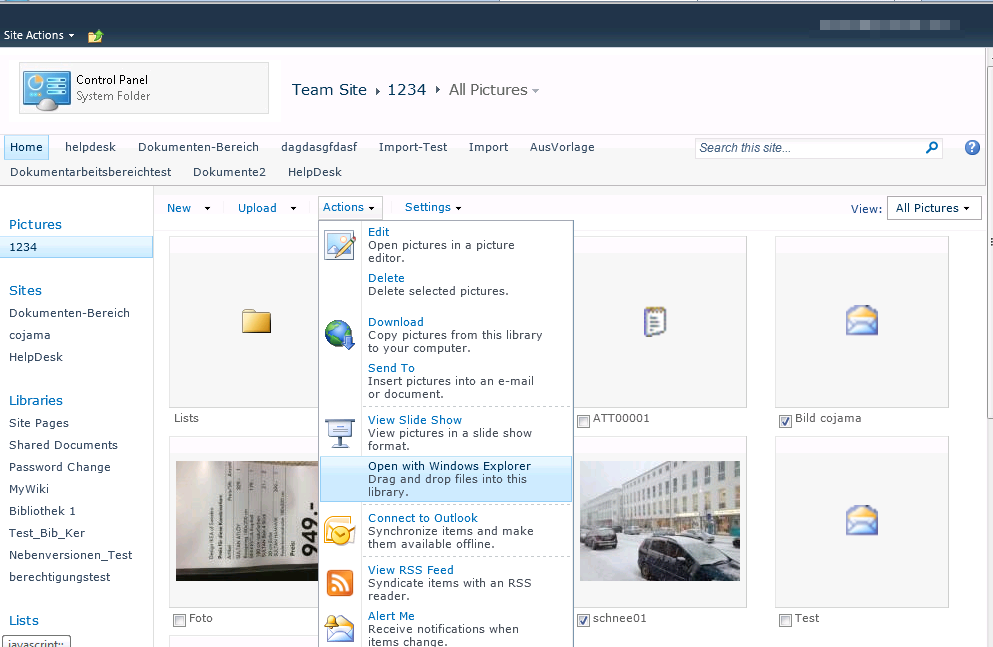Click the navigate up folder icon
Viewport: 993px width, 647px height.
point(96,36)
